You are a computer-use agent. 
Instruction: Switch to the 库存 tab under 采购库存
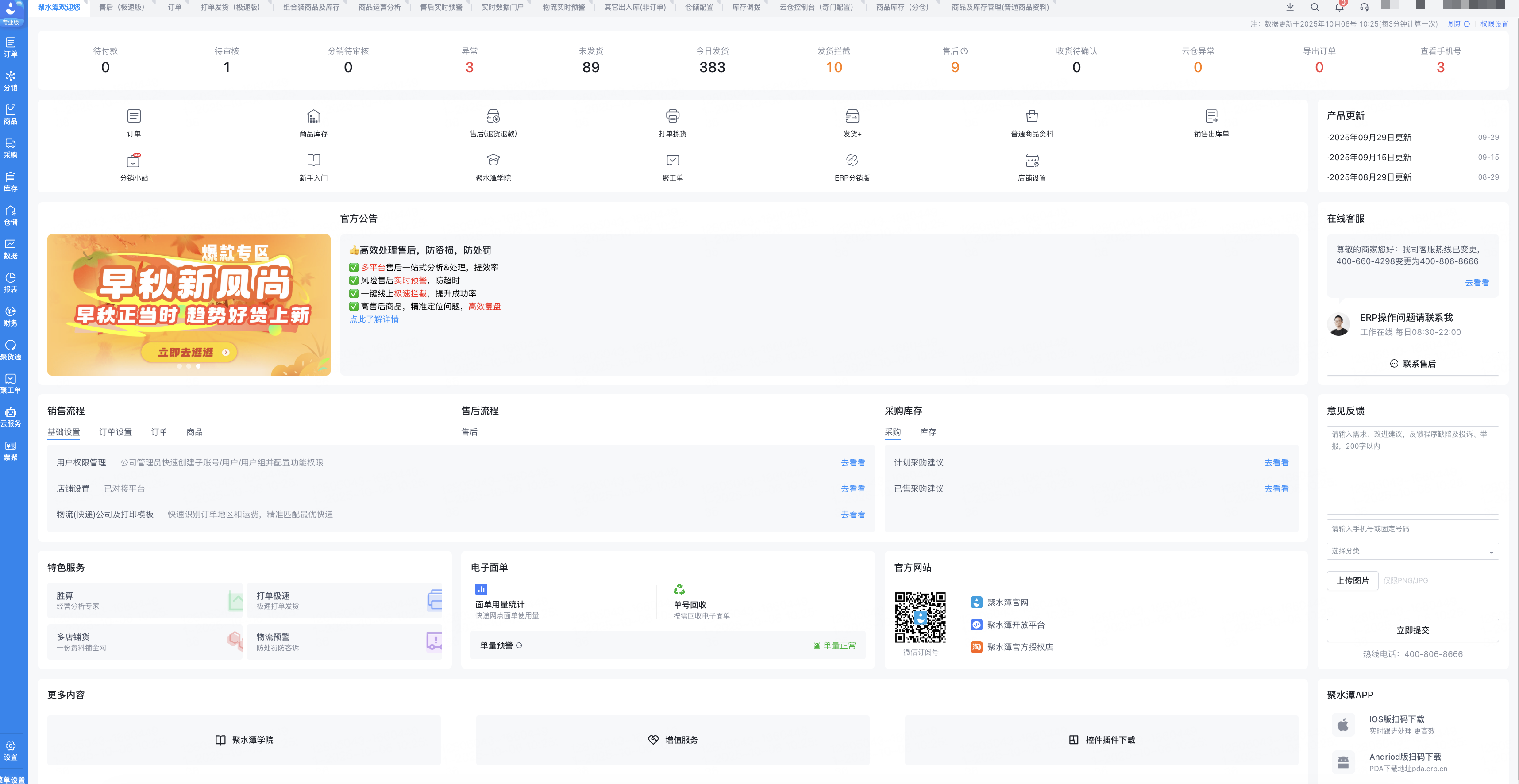pos(928,432)
